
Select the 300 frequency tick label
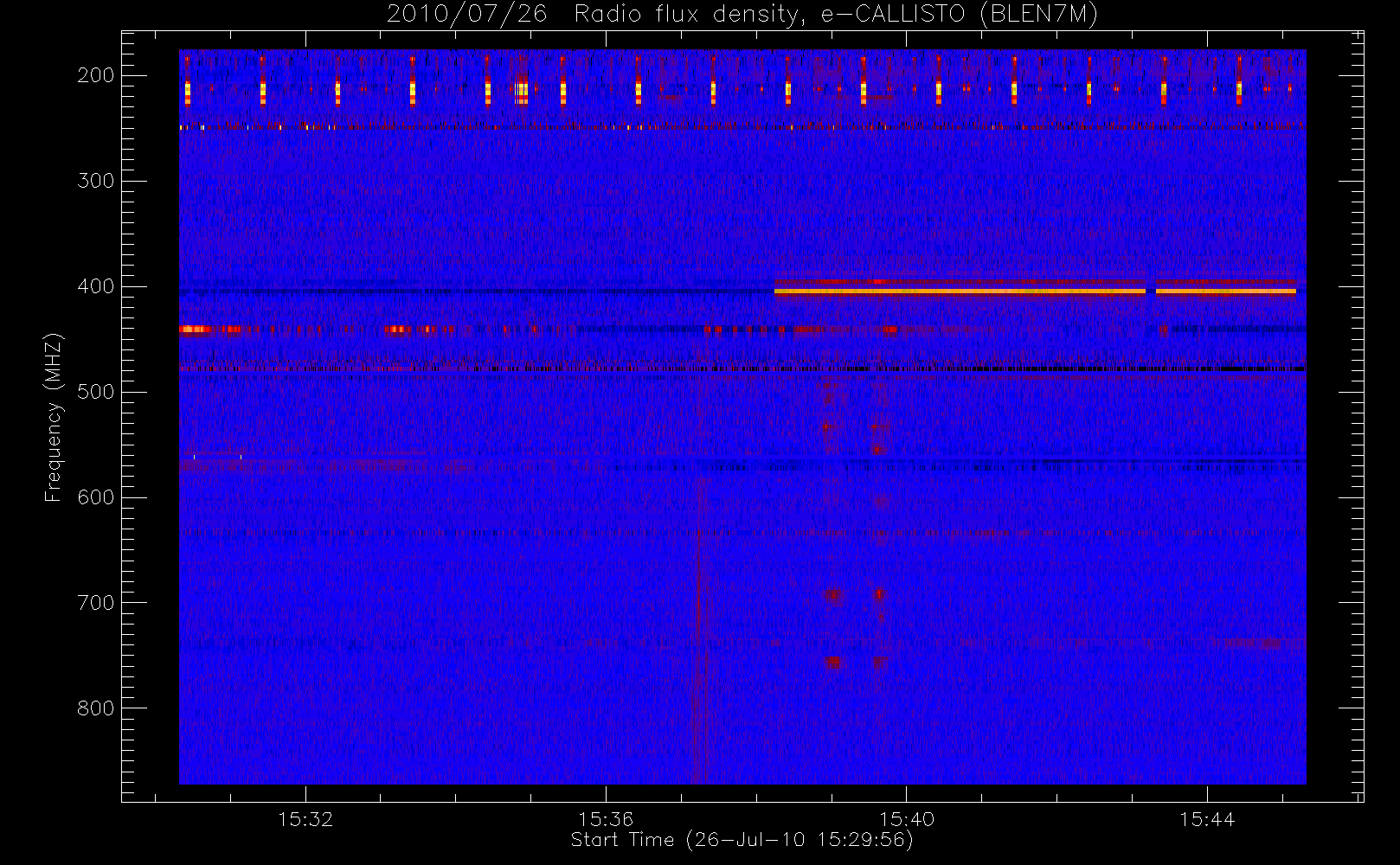pyautogui.click(x=96, y=181)
